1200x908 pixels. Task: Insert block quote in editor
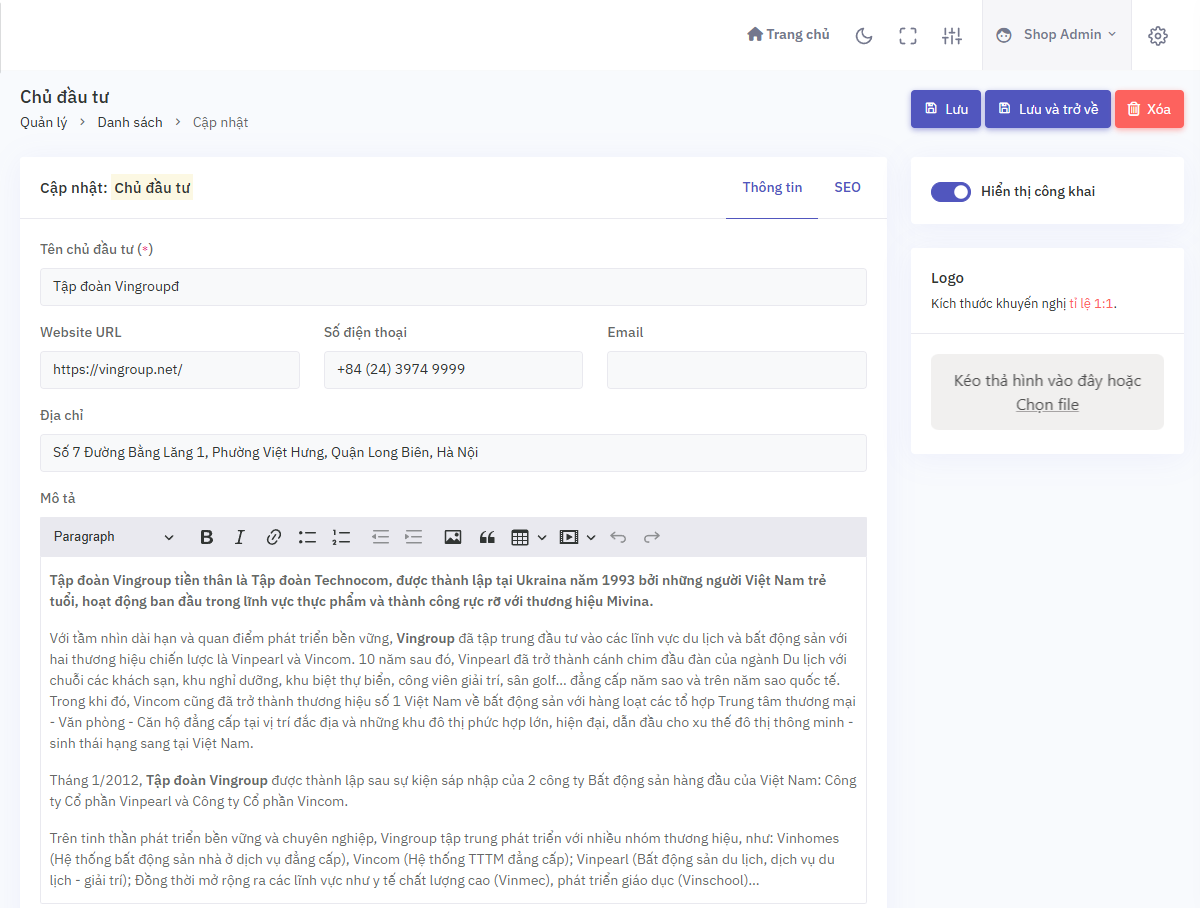click(487, 537)
